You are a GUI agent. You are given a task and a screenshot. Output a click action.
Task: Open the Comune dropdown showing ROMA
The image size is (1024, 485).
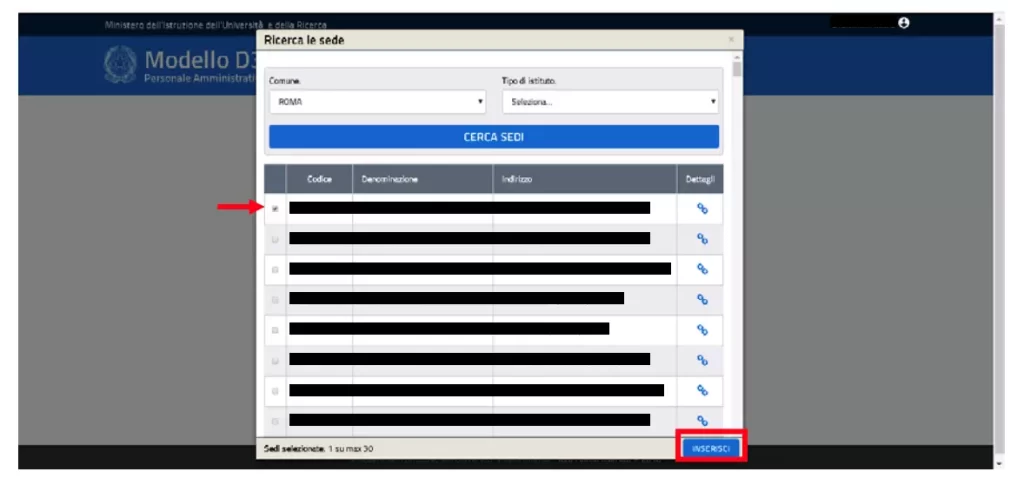[x=377, y=102]
